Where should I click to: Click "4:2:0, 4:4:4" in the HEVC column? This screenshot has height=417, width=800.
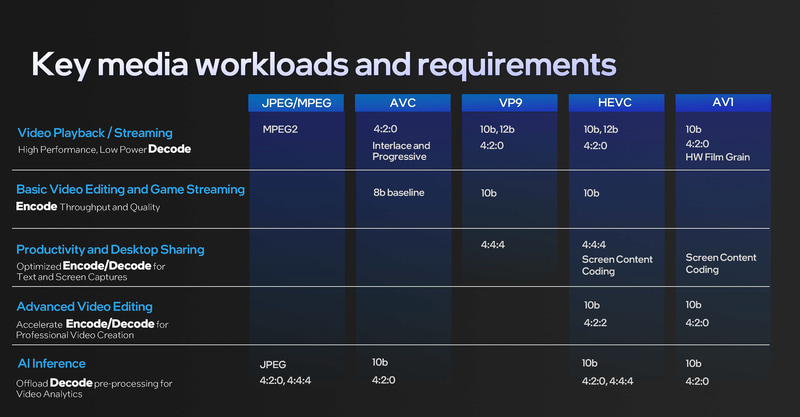click(608, 381)
